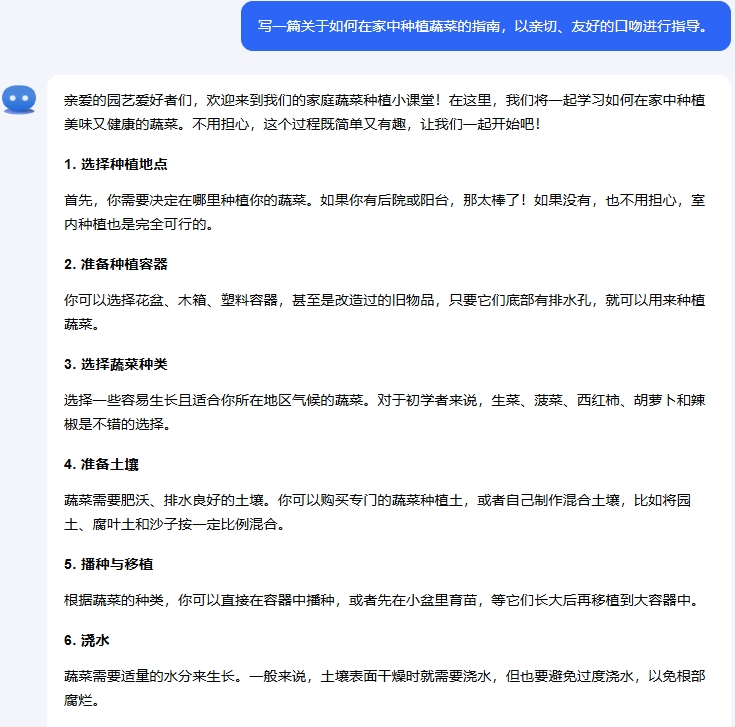The height and width of the screenshot is (727, 735).
Task: Click the heading "6. 浇水"
Action: (87, 640)
